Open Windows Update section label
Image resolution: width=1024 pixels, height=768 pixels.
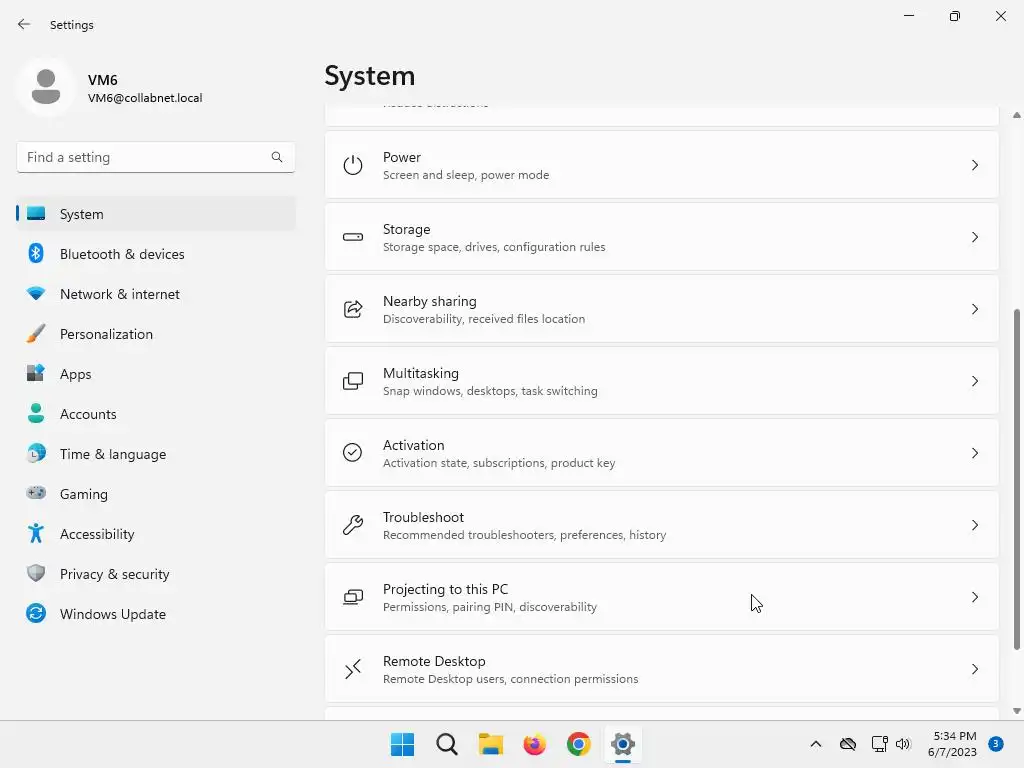[113, 614]
